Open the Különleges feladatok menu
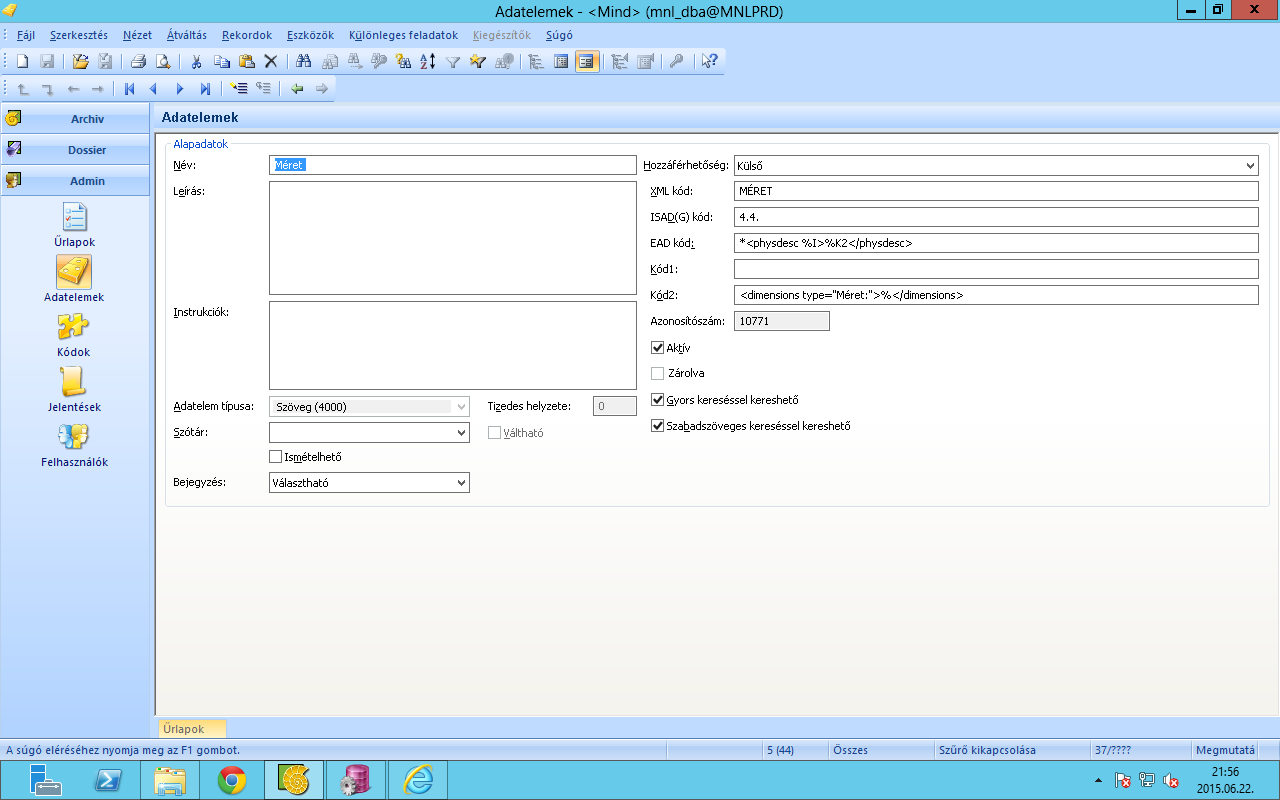 tap(404, 35)
